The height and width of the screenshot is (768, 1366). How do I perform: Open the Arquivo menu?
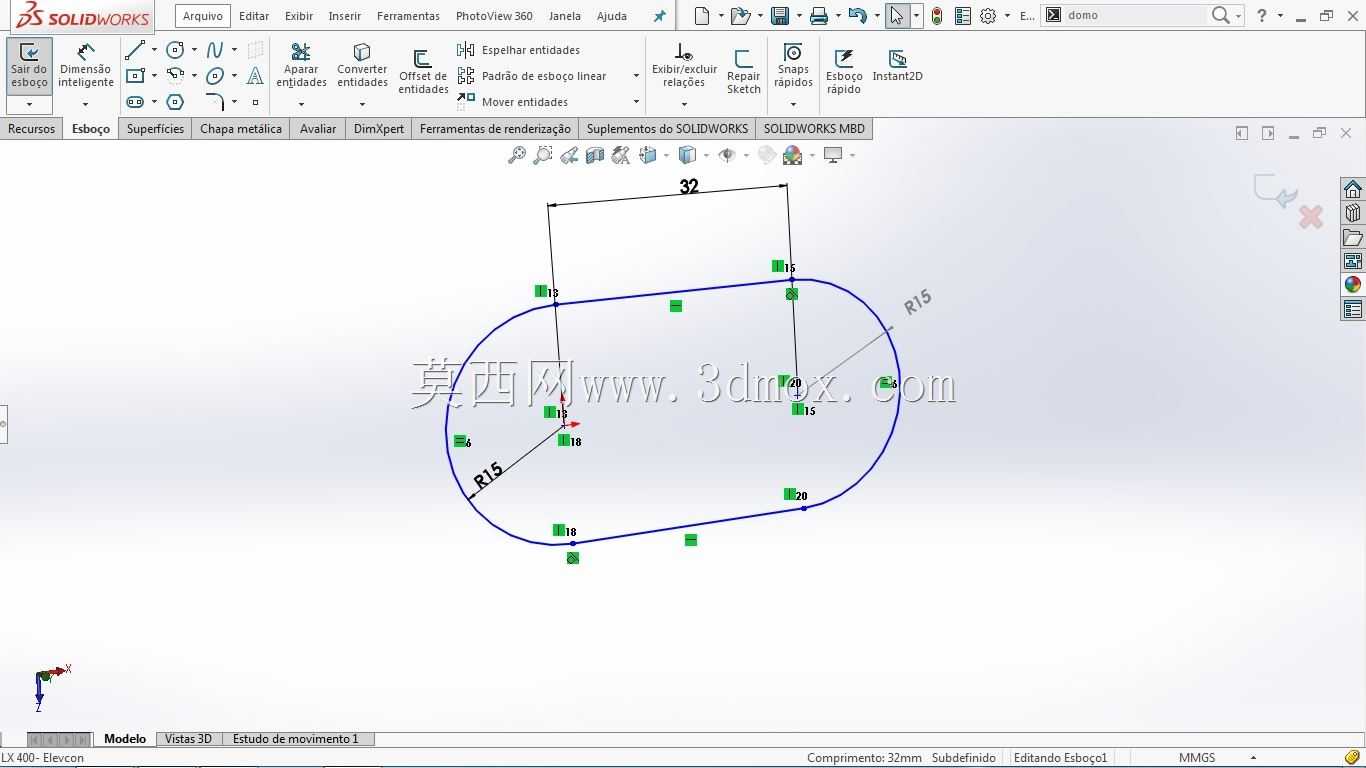coord(203,16)
